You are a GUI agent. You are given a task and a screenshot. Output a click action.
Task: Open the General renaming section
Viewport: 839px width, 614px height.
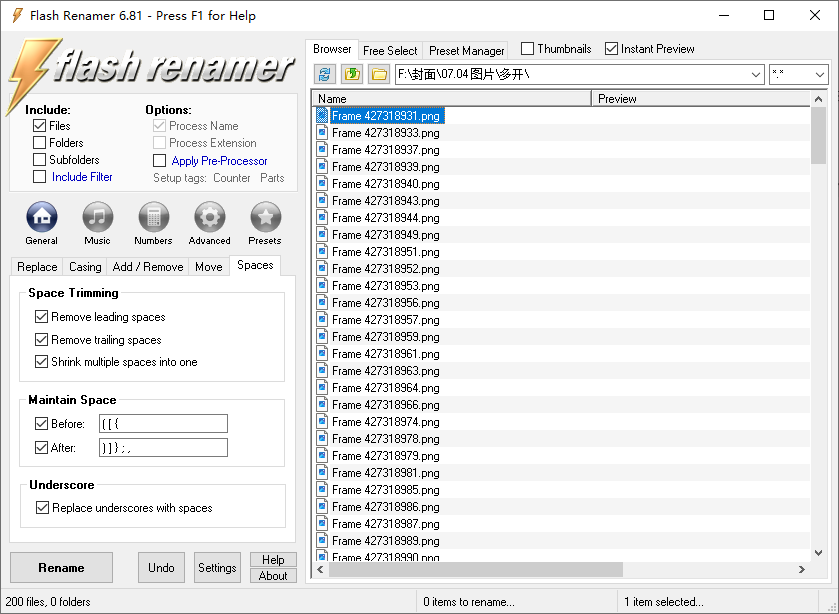[41, 217]
